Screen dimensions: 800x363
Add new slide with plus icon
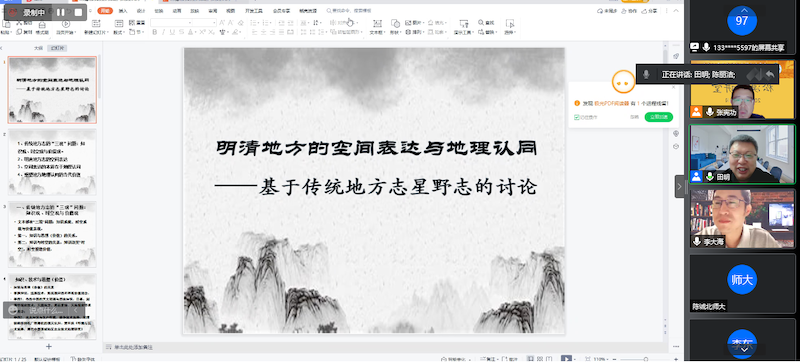[49, 346]
